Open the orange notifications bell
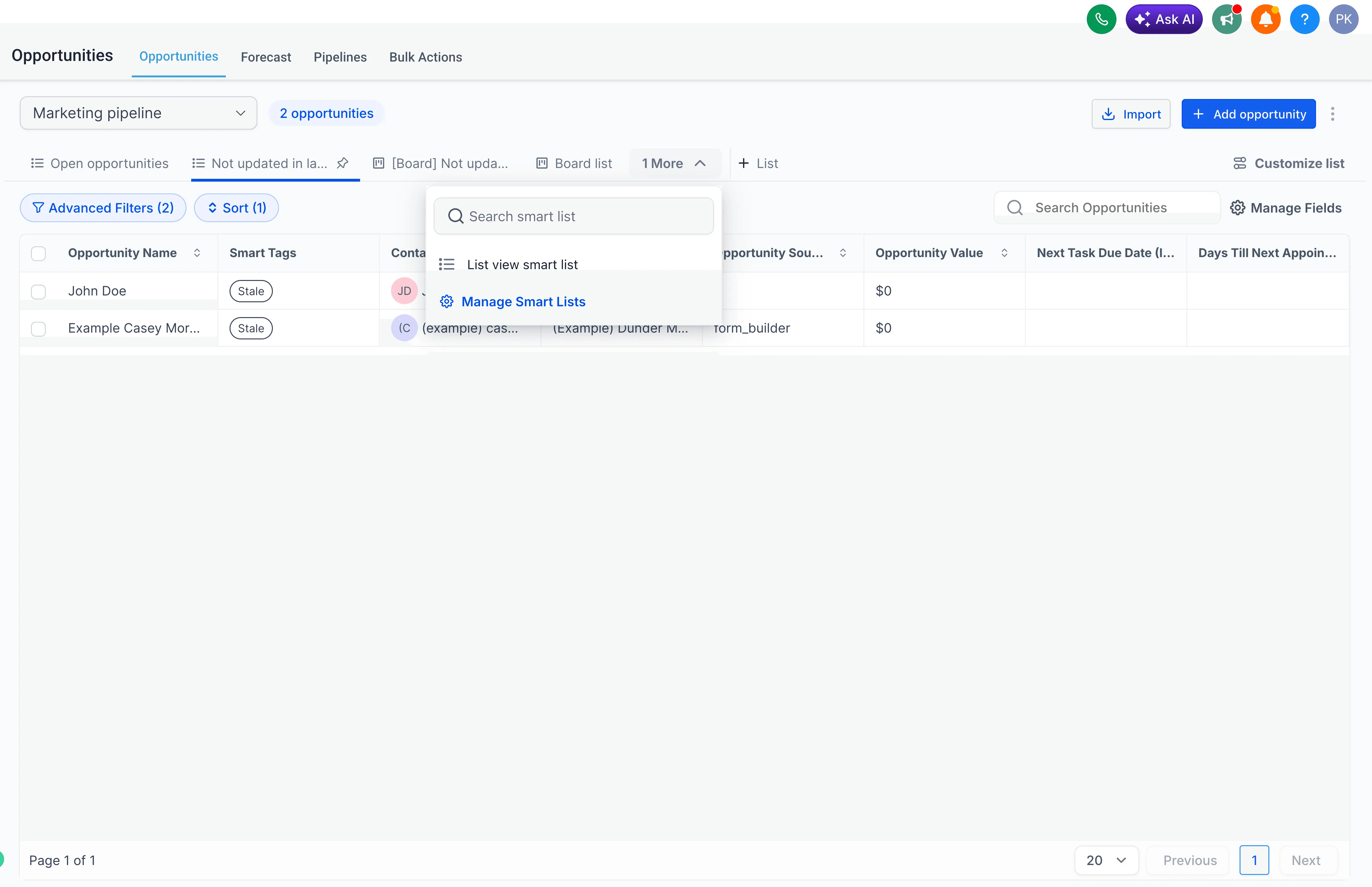 pyautogui.click(x=1266, y=19)
